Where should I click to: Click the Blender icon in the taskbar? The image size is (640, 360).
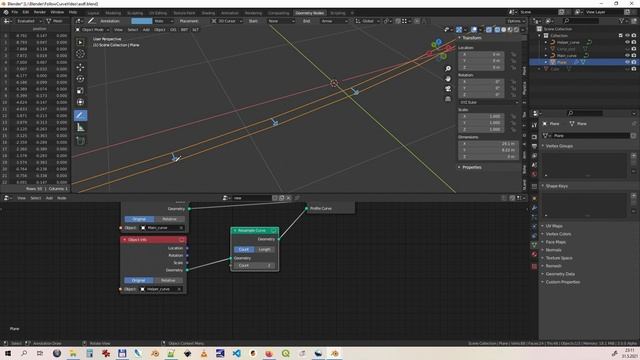(334, 353)
